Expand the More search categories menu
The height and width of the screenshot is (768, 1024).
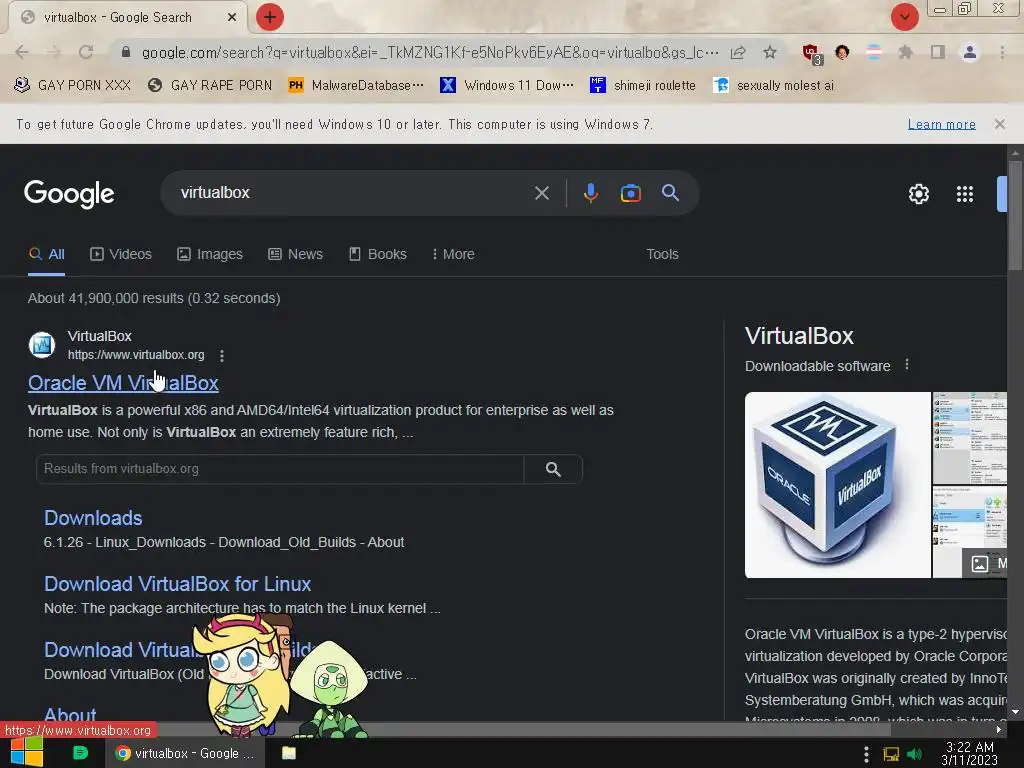point(453,254)
